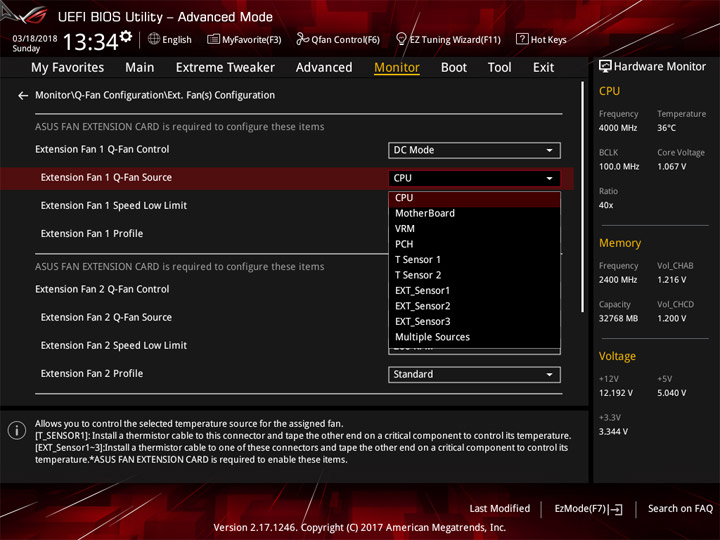
Task: Click the info icon in help panel
Action: click(17, 431)
